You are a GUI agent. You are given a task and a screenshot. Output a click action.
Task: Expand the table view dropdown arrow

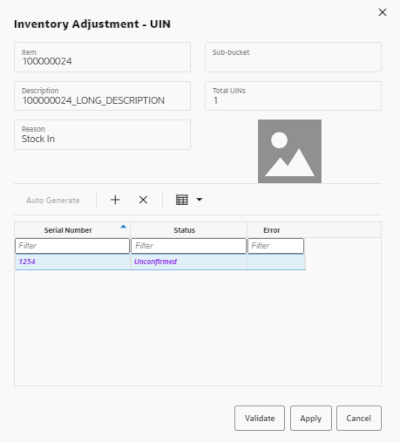[199, 200]
